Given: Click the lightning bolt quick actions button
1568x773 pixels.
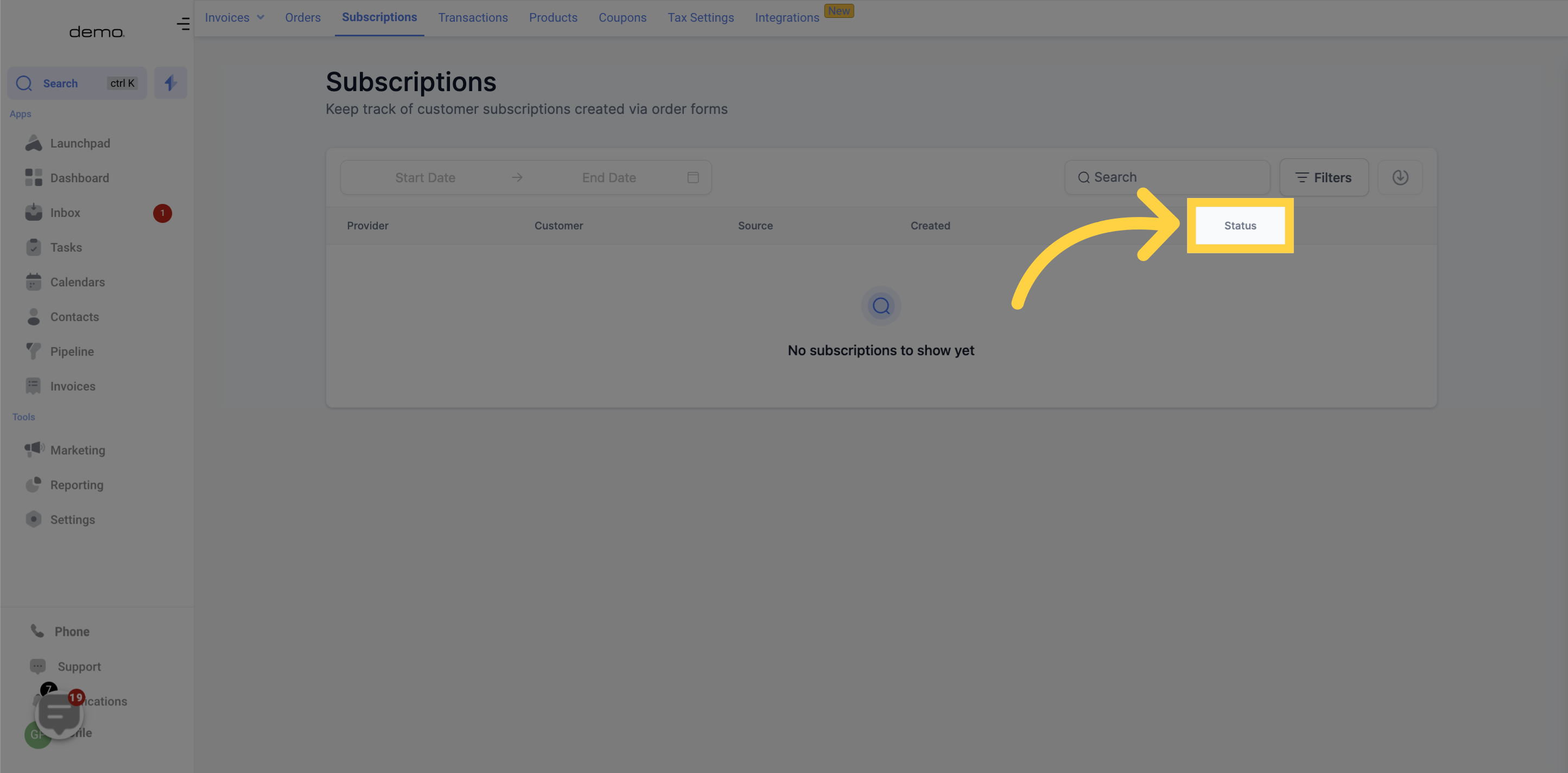Looking at the screenshot, I should point(170,82).
